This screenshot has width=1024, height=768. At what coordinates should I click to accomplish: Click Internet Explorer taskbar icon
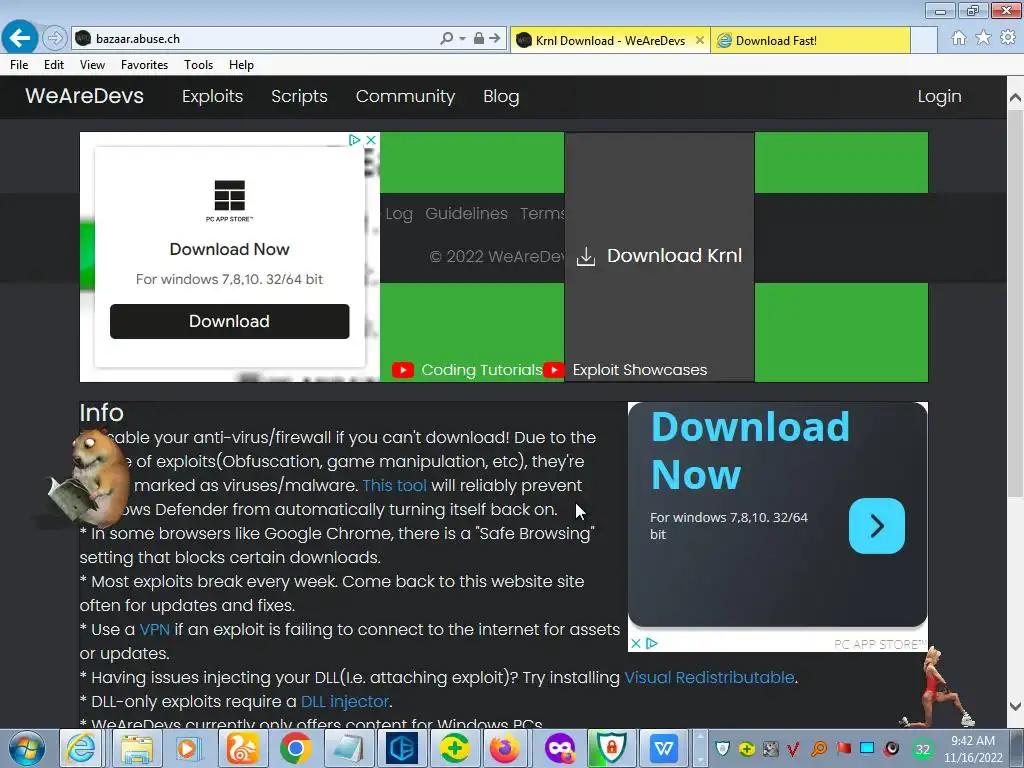click(81, 748)
